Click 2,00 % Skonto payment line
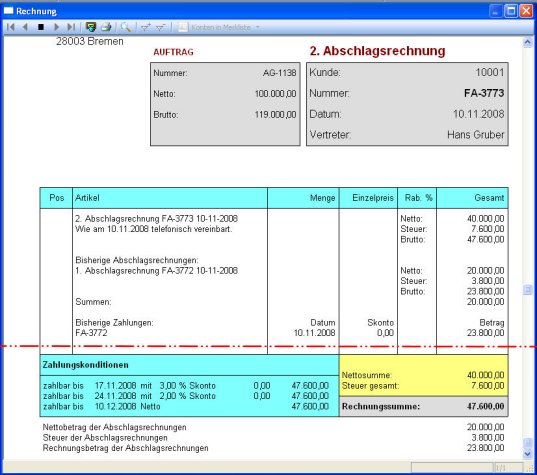This screenshot has height=475, width=537. coord(186,396)
